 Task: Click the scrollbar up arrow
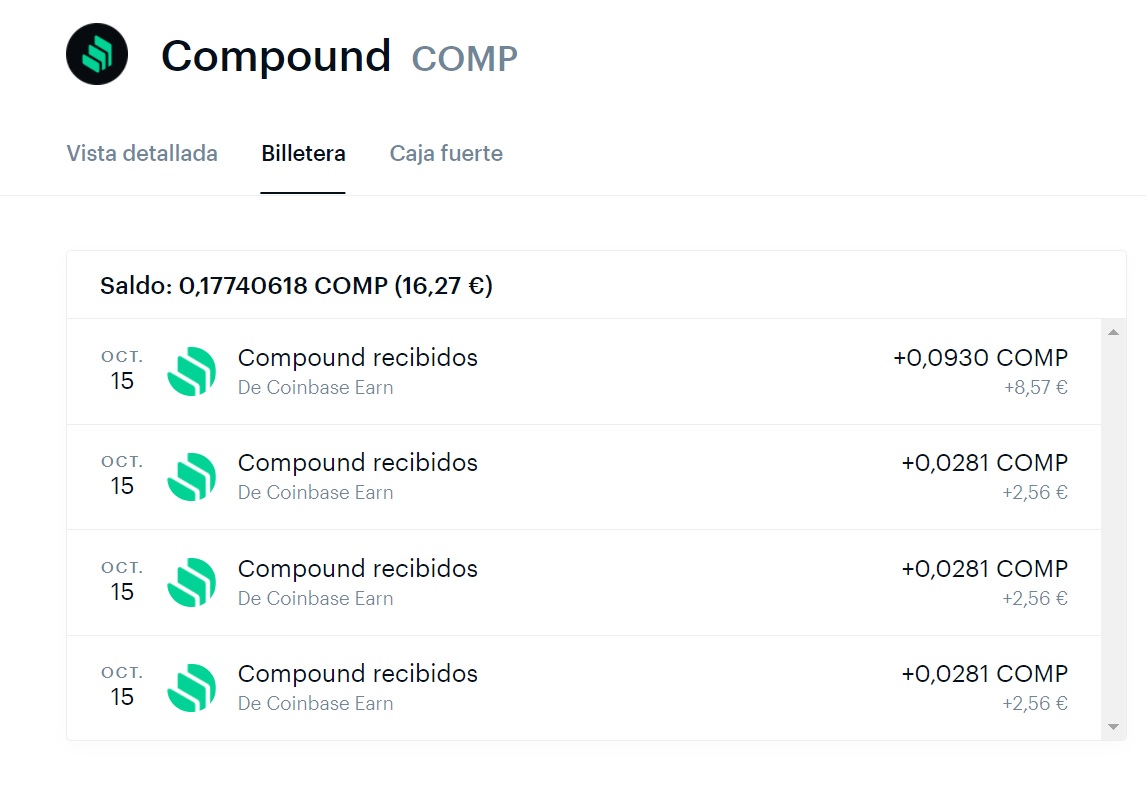pos(1113,330)
